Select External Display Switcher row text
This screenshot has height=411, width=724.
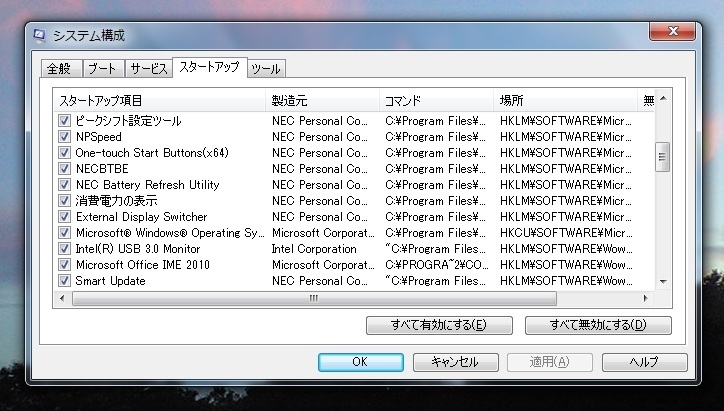pos(141,217)
